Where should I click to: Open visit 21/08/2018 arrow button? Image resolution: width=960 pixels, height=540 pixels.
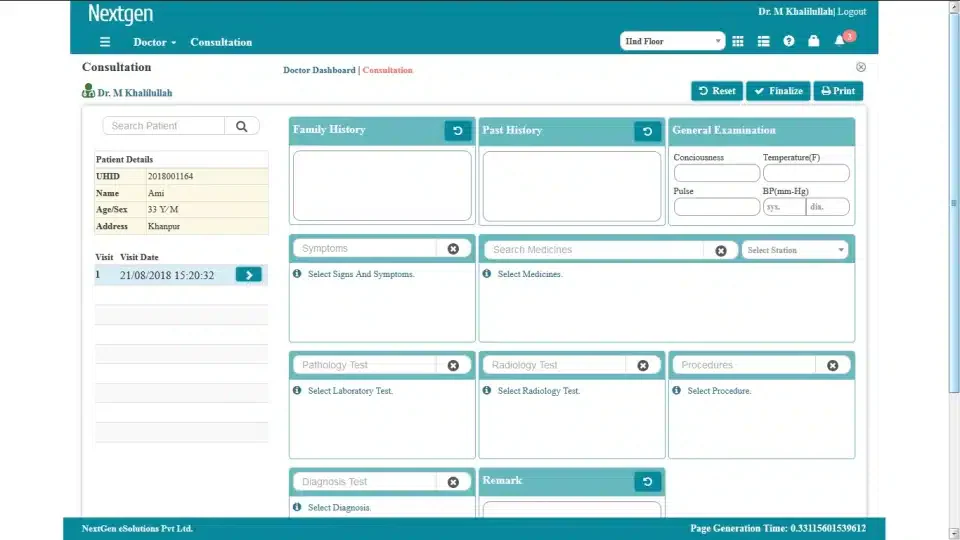249,275
